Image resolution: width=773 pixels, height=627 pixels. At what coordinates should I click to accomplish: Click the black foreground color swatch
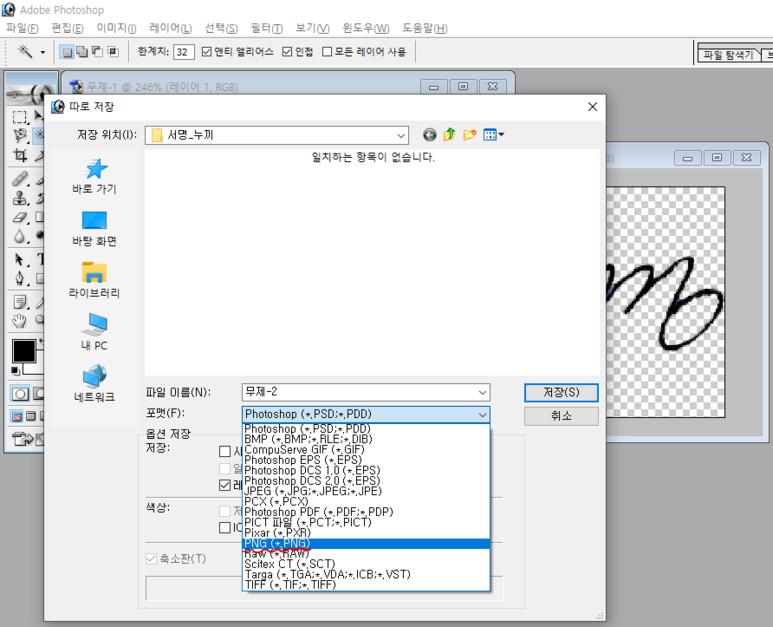point(24,351)
